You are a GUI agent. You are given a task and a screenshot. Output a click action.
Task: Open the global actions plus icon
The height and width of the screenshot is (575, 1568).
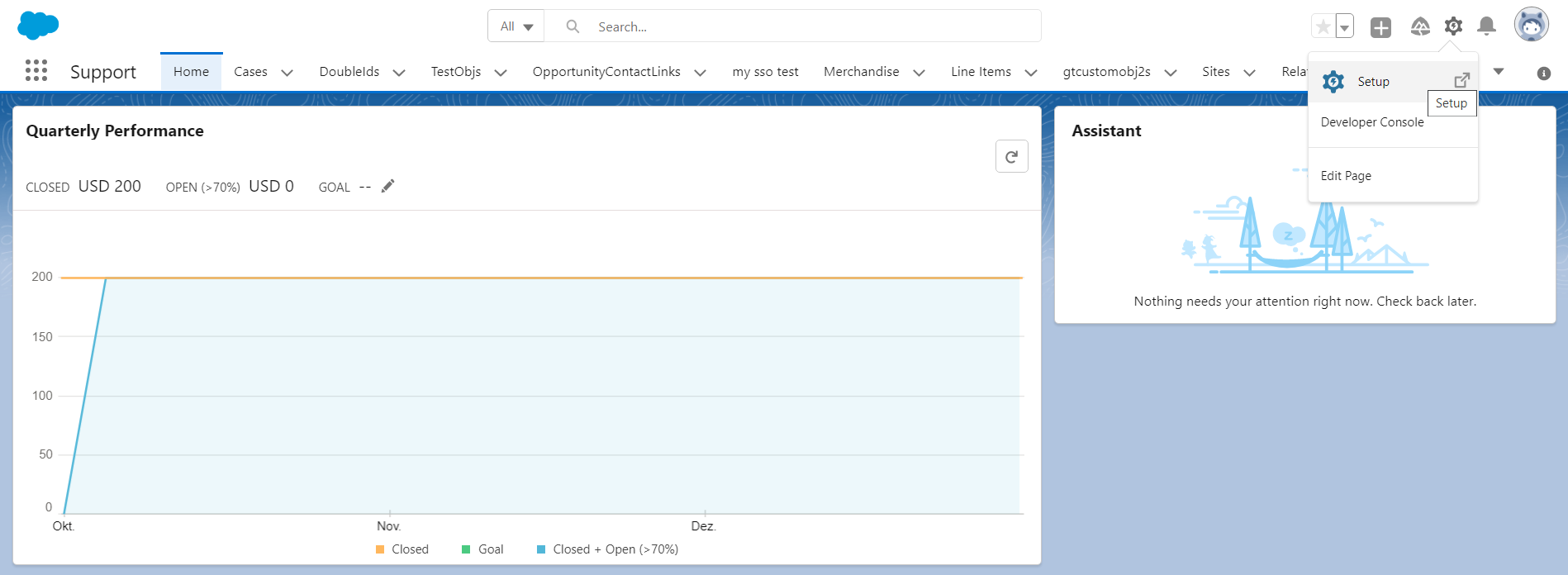pyautogui.click(x=1380, y=27)
